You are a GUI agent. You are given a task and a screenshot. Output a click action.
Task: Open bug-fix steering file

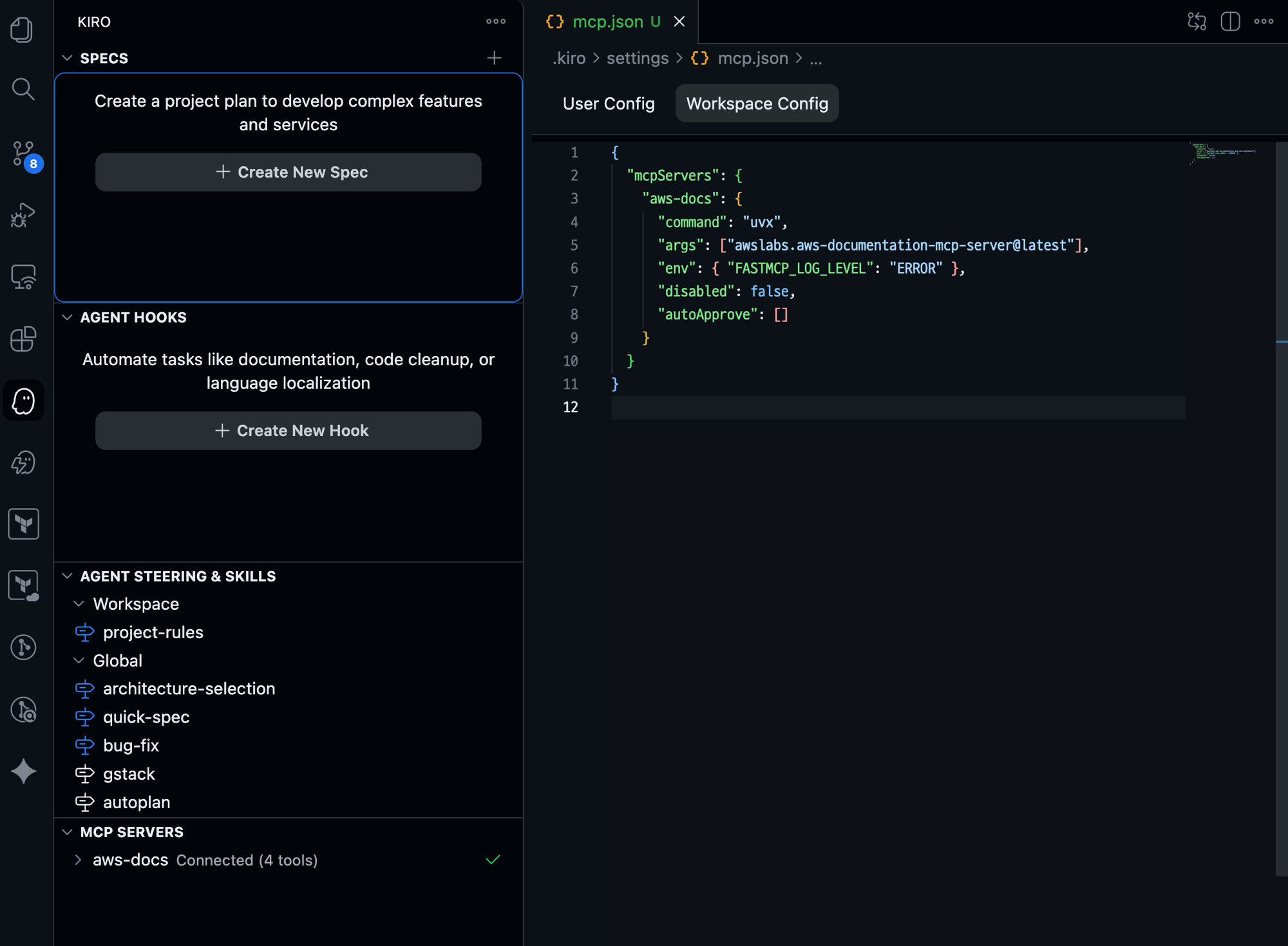click(x=131, y=745)
